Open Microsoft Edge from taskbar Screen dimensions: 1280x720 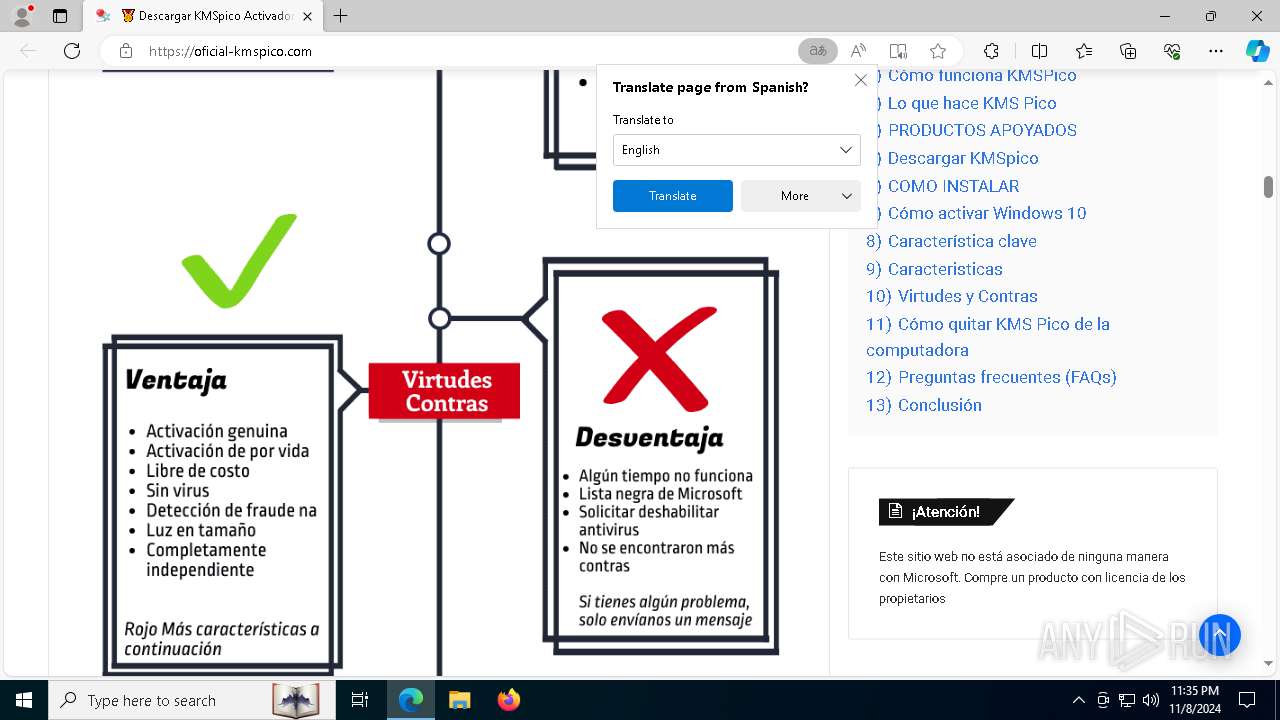[x=411, y=700]
